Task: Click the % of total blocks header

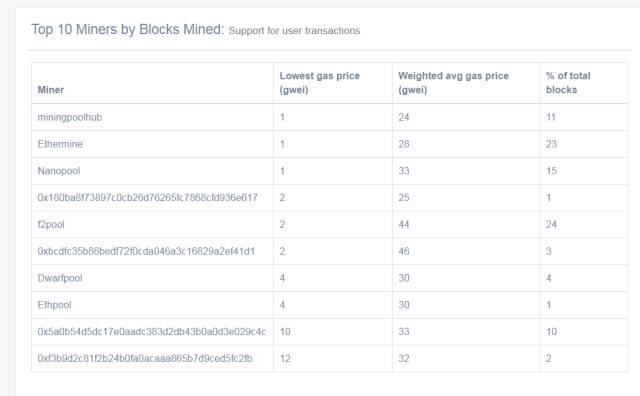Action: (x=568, y=82)
